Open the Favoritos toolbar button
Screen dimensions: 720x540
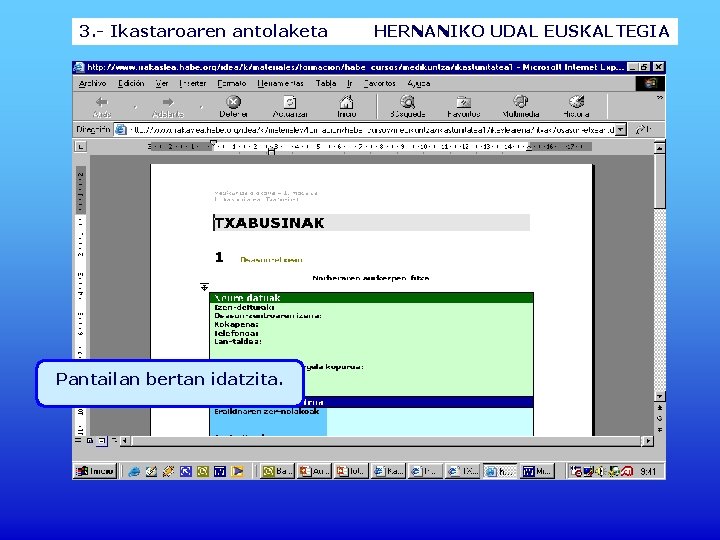pyautogui.click(x=464, y=107)
